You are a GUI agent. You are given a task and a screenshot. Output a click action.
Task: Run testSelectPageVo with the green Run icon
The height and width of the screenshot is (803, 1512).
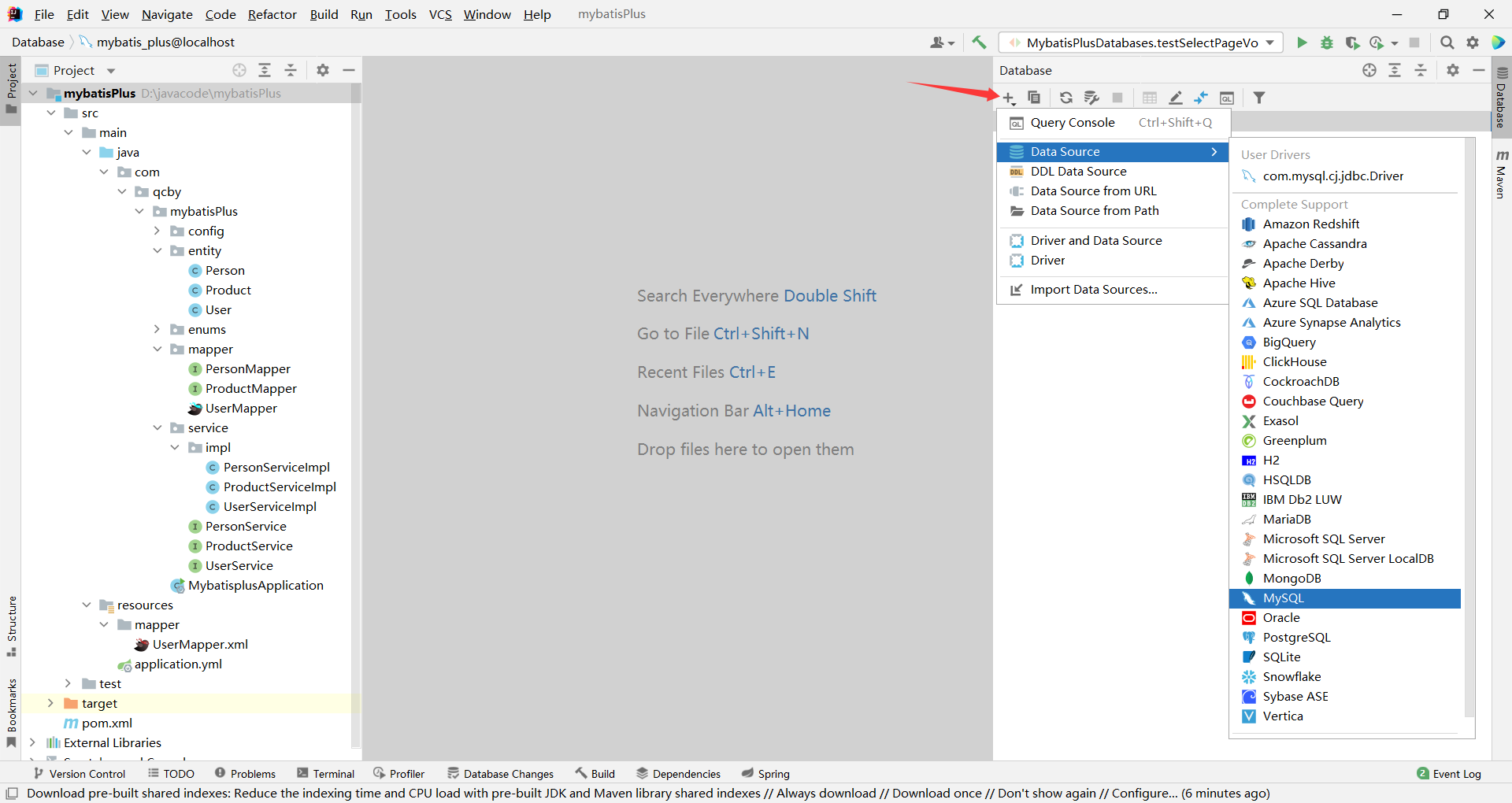1302,43
